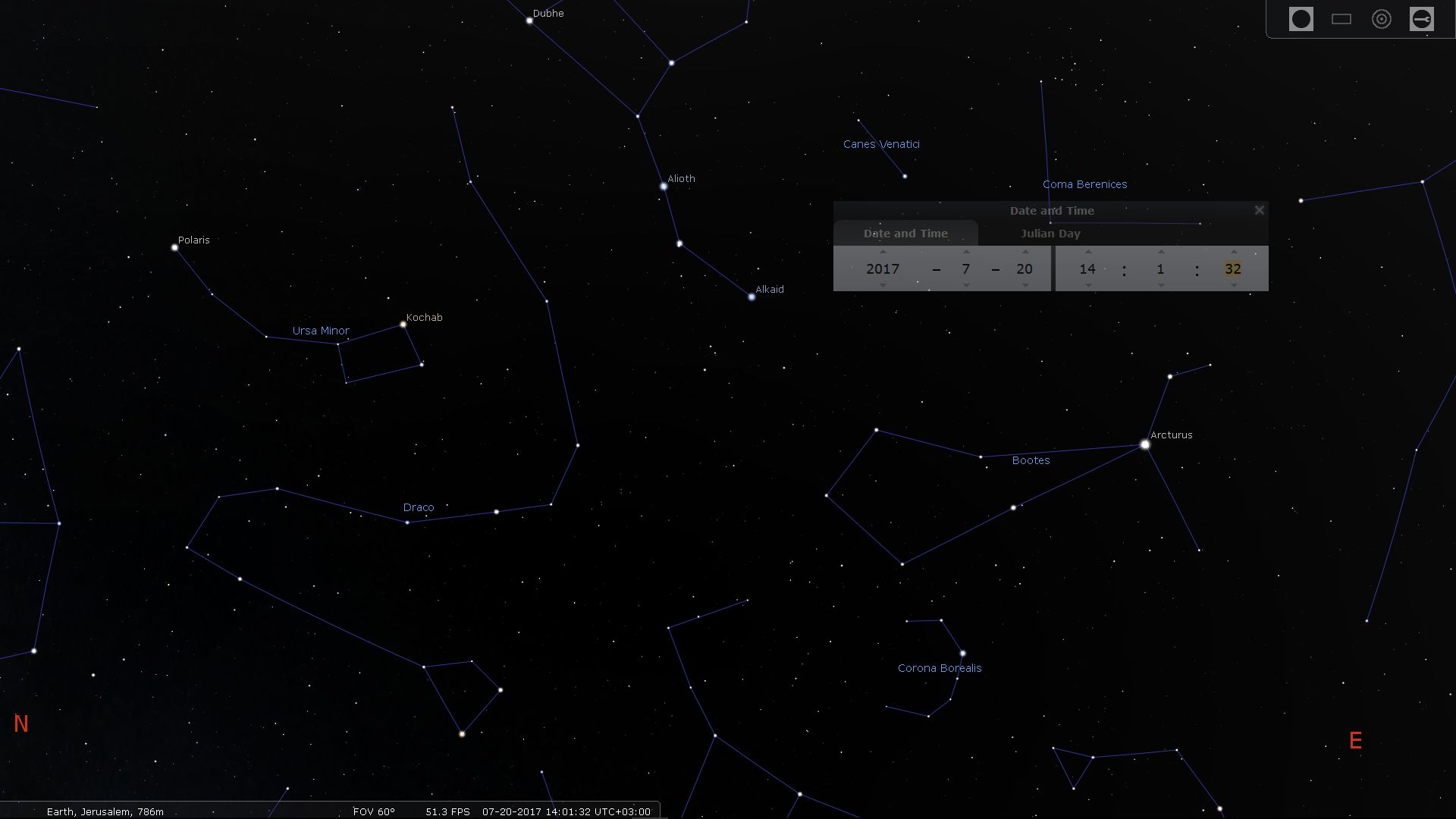Viewport: 1456px width, 819px height.
Task: Click the FOV 60° status text
Action: [374, 811]
